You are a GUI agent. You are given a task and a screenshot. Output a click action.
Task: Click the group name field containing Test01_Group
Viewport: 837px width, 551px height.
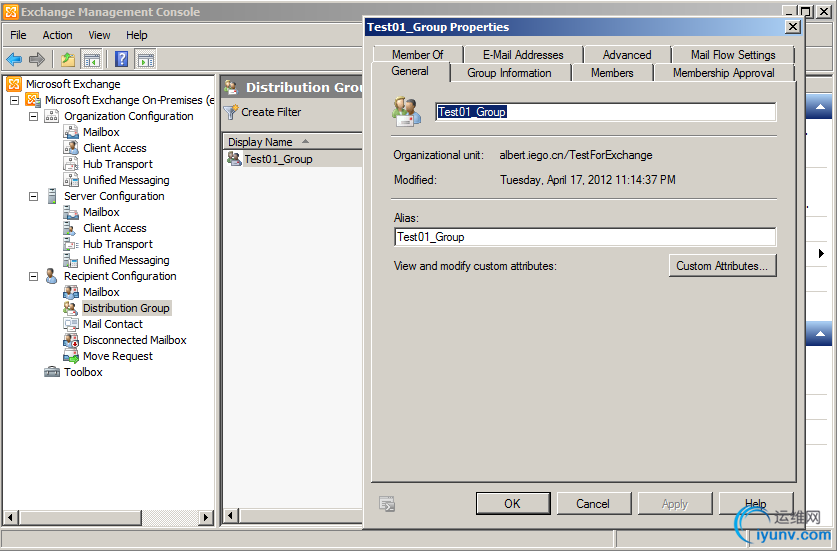tap(605, 112)
